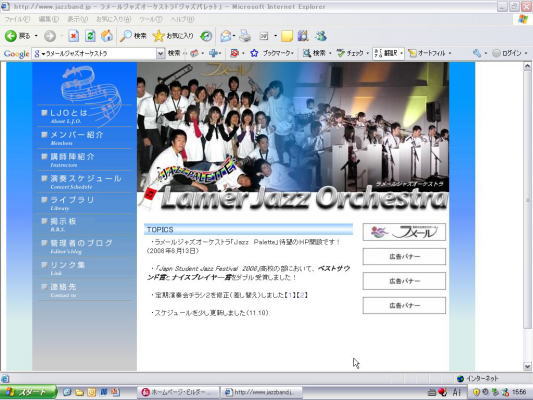Click the Google toolbar Login button
Image resolution: width=533 pixels, height=400 pixels.
[x=506, y=53]
